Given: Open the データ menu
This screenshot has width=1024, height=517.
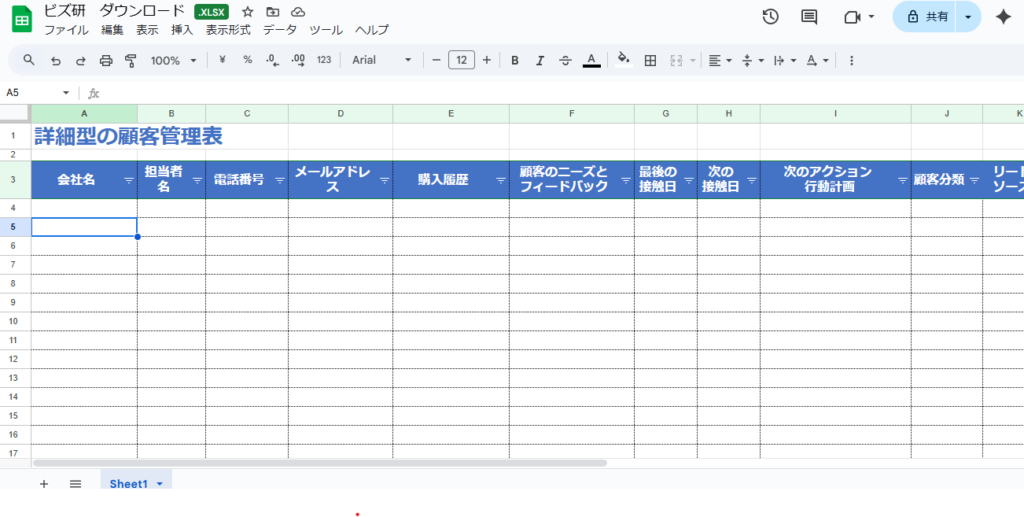Looking at the screenshot, I should point(280,30).
